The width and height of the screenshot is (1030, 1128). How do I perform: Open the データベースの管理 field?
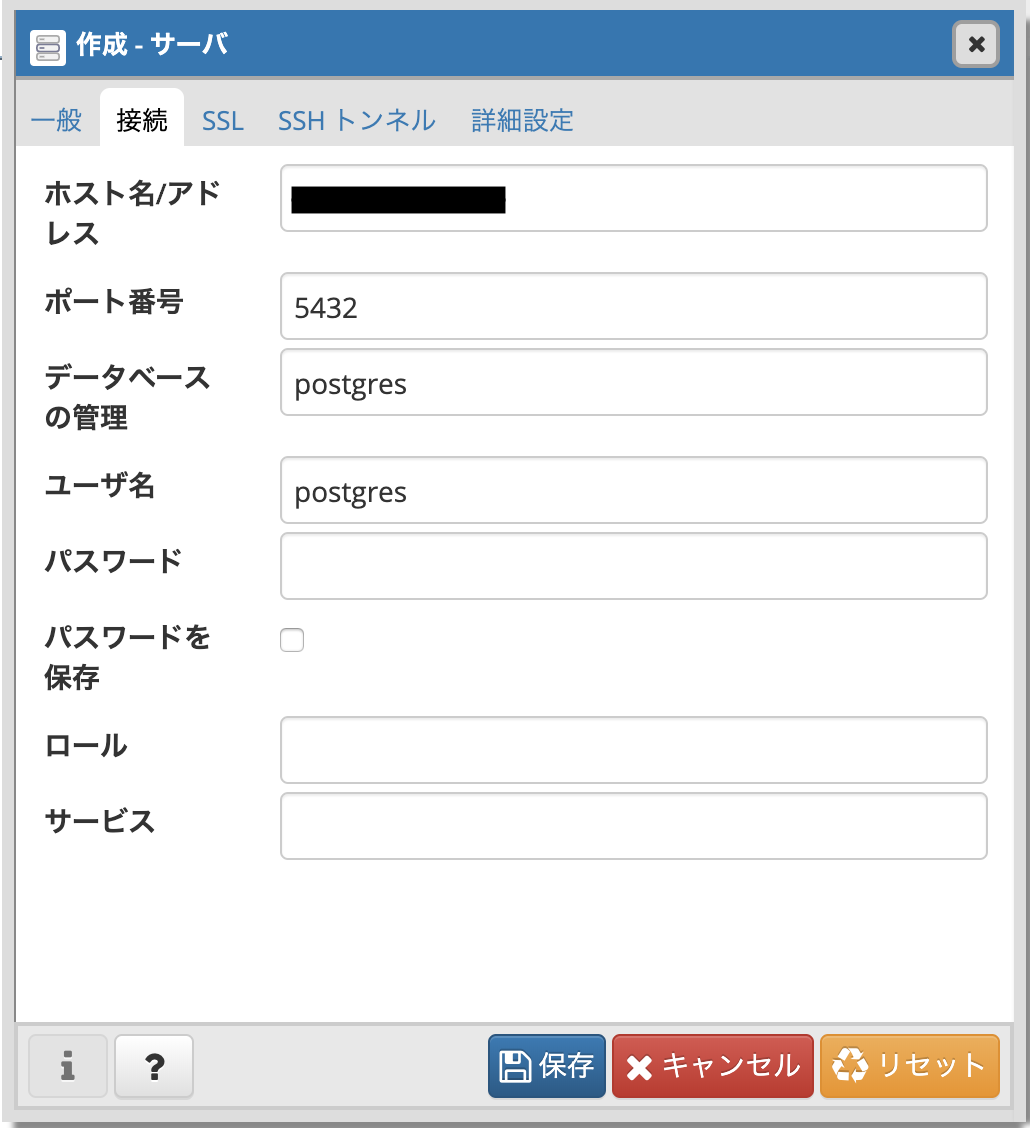click(x=633, y=382)
